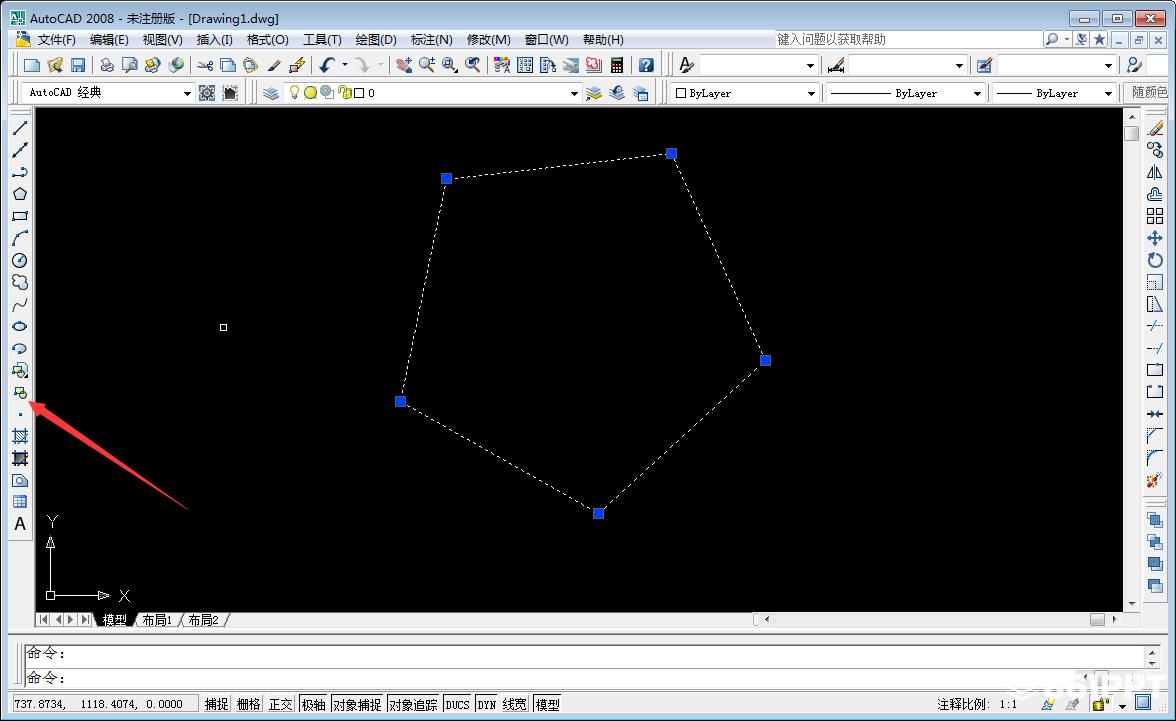Switch to the 布局1 tab
Viewport: 1176px width, 721px height.
click(158, 620)
